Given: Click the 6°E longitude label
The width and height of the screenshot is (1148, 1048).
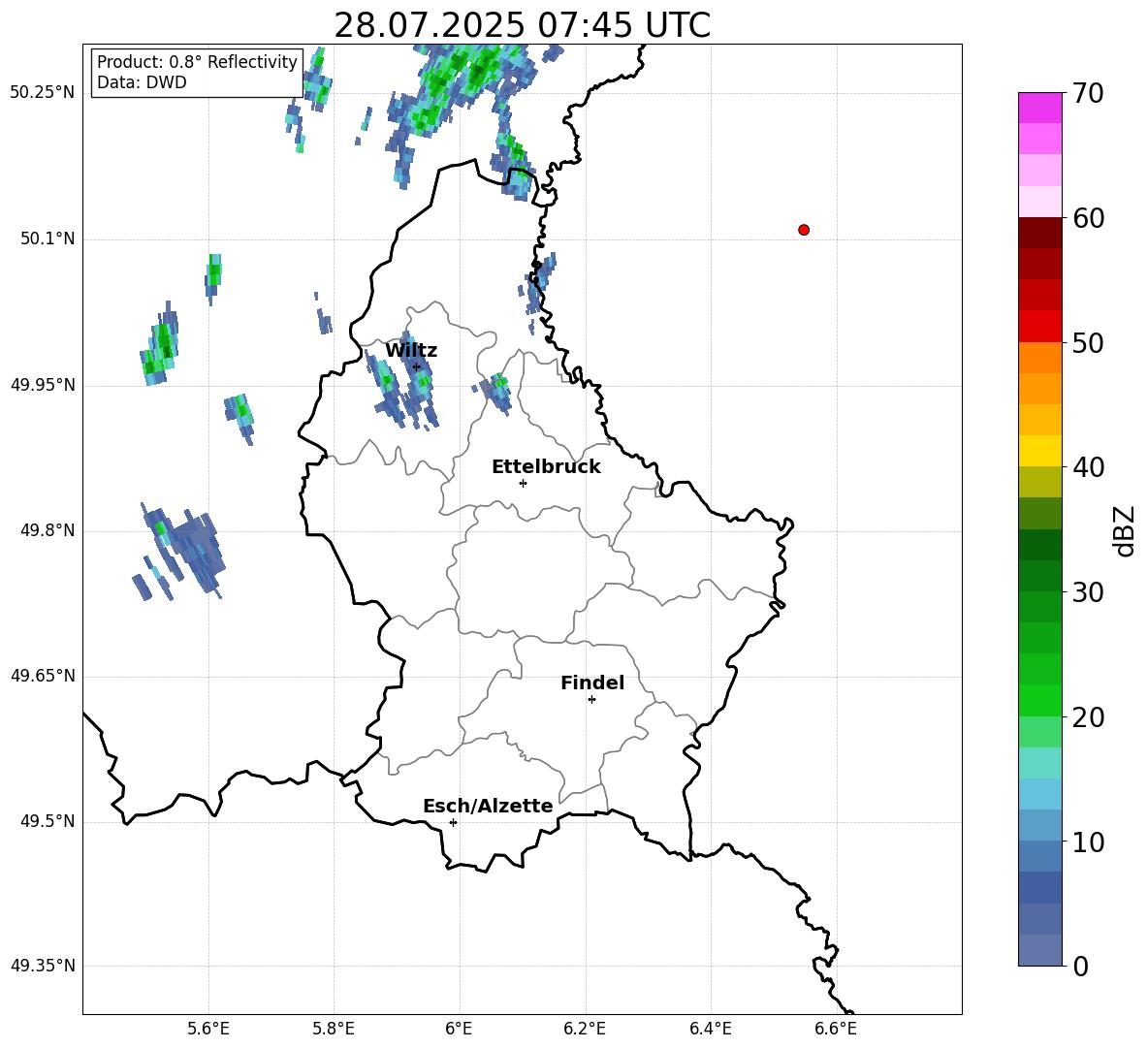Looking at the screenshot, I should pyautogui.click(x=459, y=1029).
